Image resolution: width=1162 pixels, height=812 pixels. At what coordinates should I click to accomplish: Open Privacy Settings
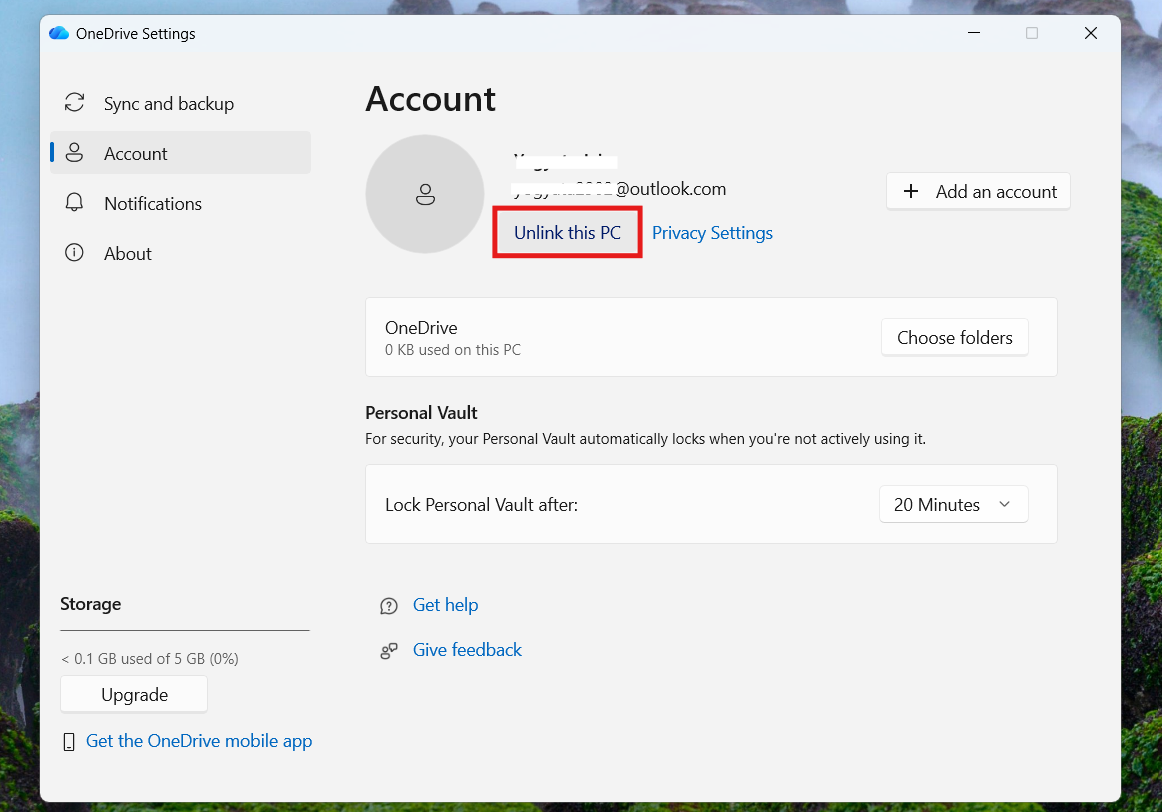712,232
